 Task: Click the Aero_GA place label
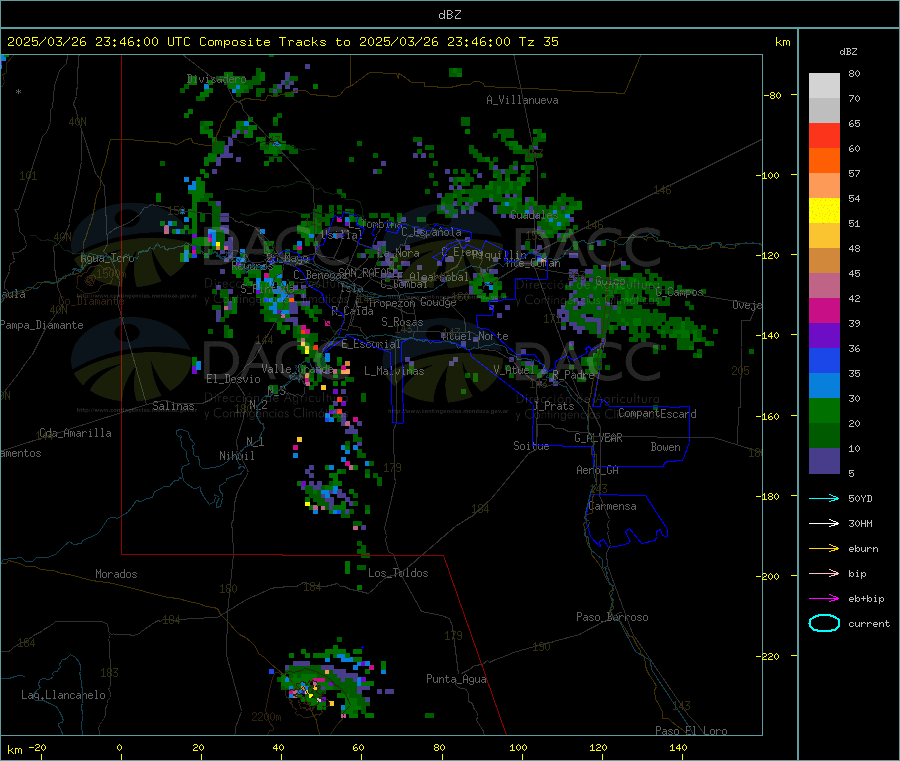tap(597, 470)
